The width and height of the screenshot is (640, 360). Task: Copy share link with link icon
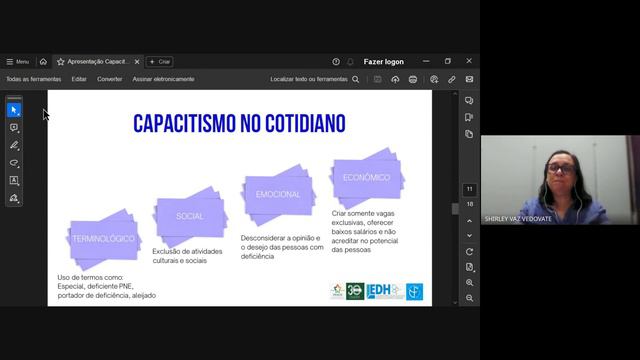(x=451, y=79)
